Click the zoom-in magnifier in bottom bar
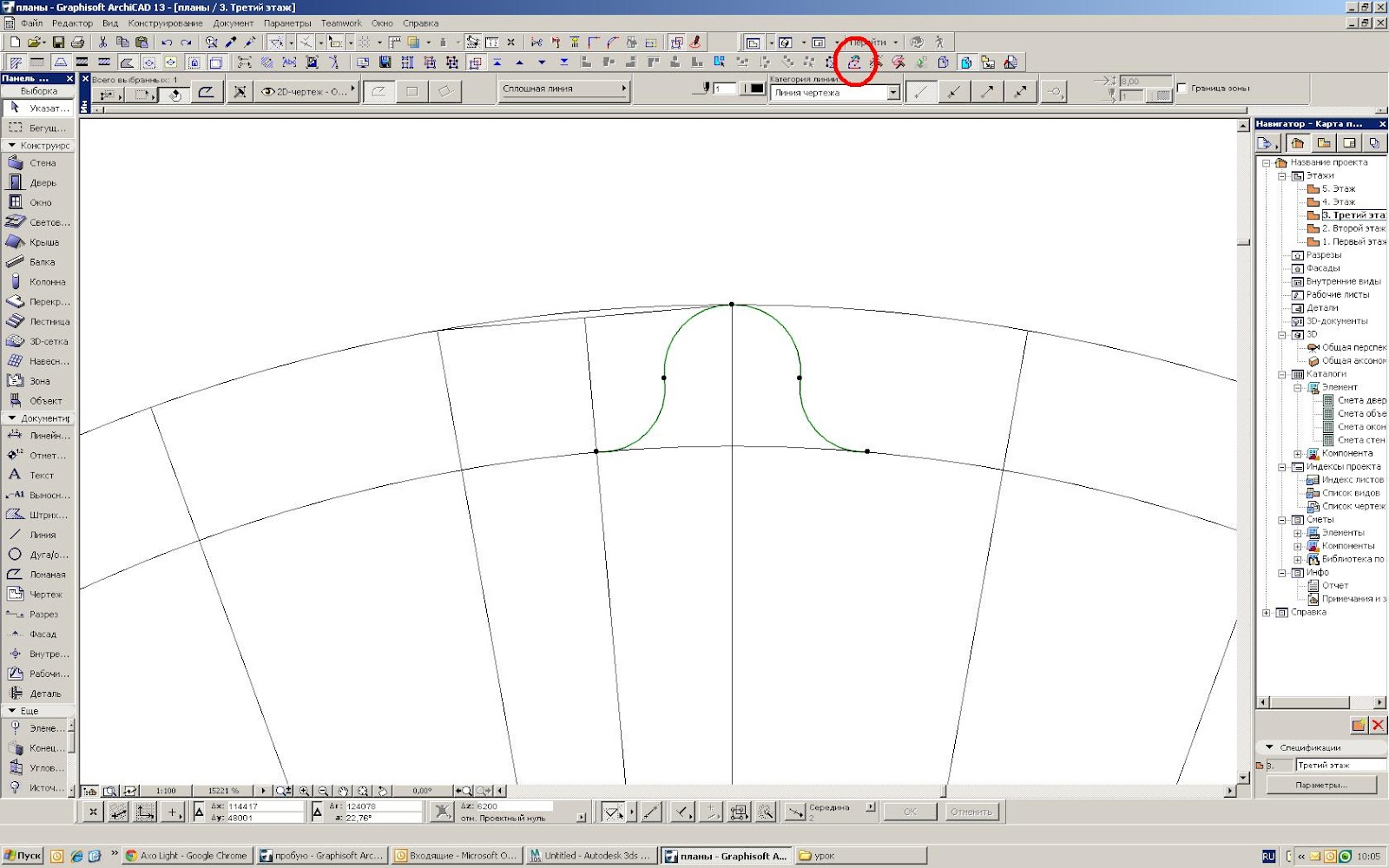Screen dimensions: 1389x868 pyautogui.click(x=305, y=791)
